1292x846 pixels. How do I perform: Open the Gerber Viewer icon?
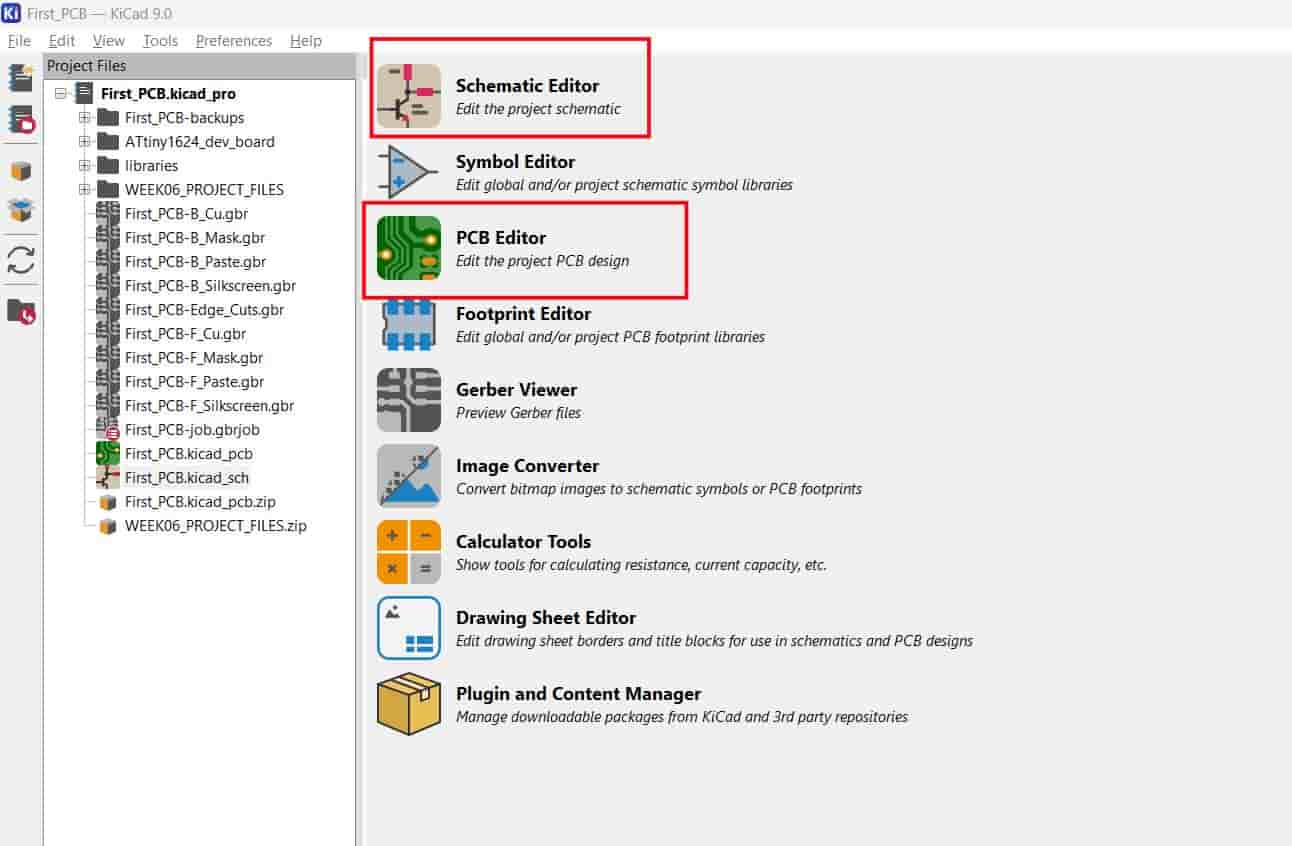[x=408, y=400]
